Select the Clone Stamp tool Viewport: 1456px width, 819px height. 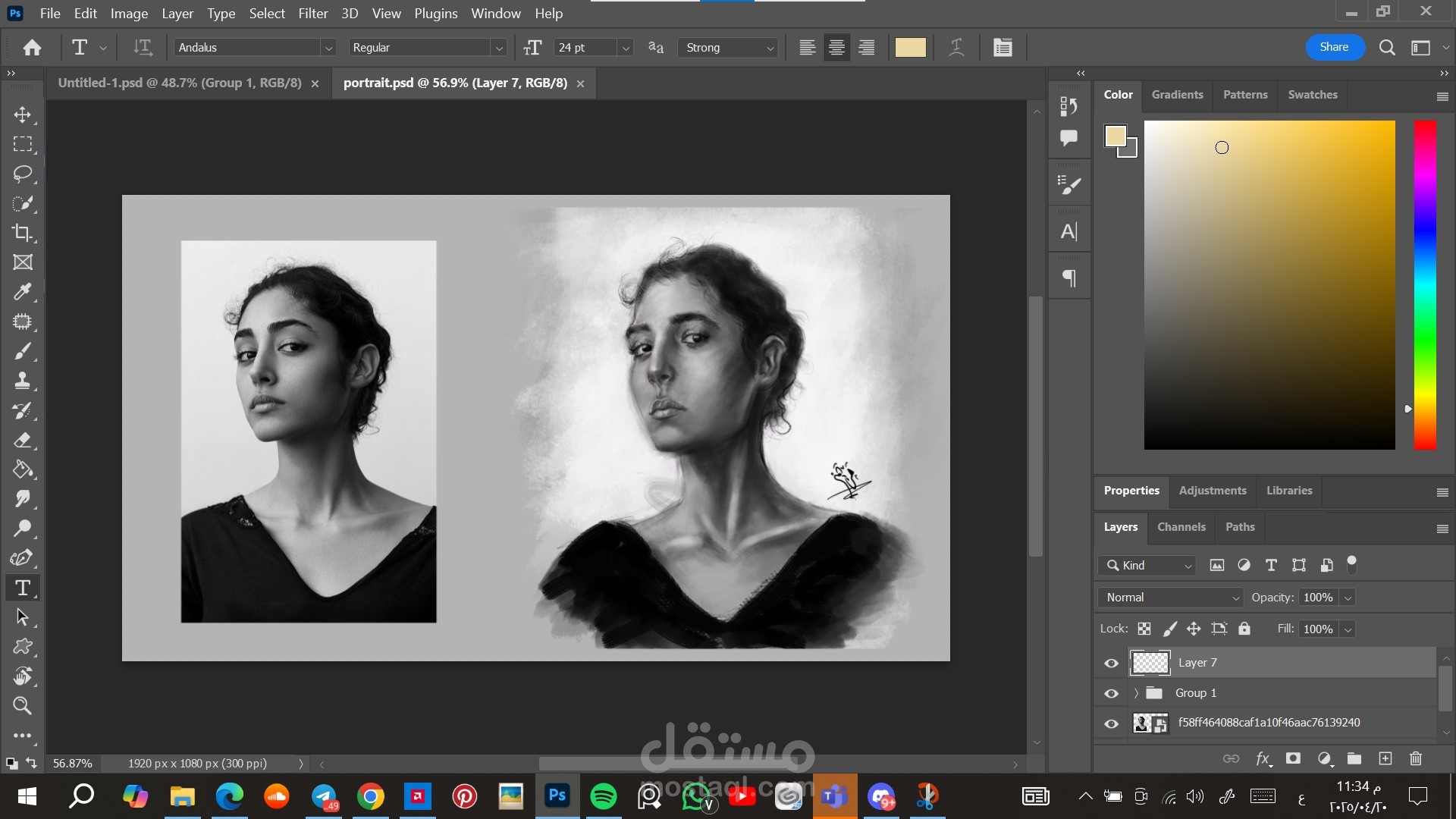click(x=22, y=381)
